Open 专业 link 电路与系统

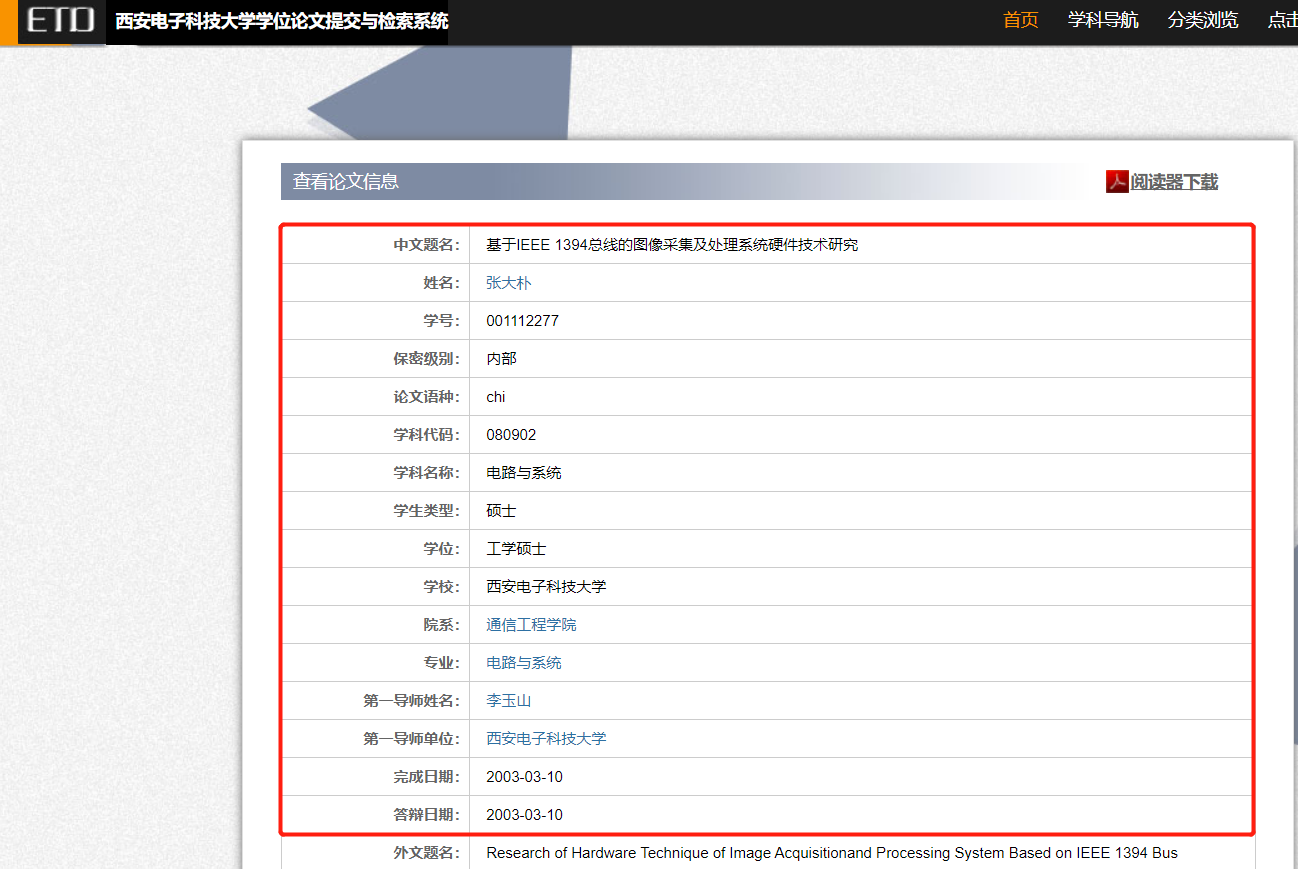(524, 663)
